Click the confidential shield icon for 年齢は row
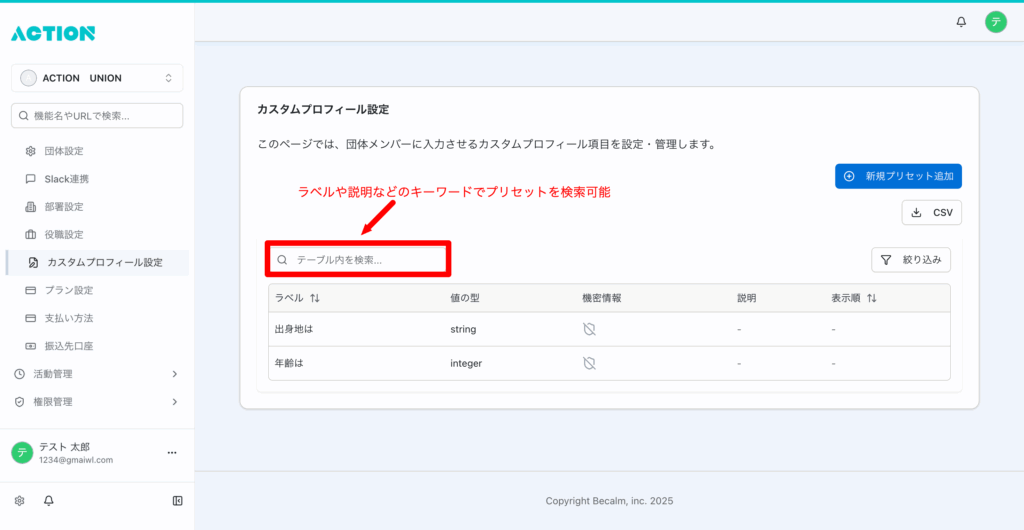The image size is (1024, 530). [589, 363]
